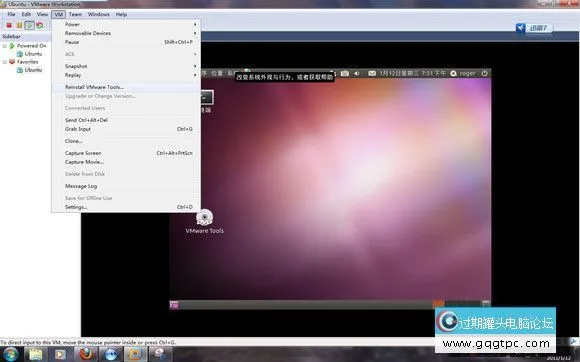Screen dimensions: 580x362
Task: Click the date and time in Ubuntu panel
Action: pos(412,74)
